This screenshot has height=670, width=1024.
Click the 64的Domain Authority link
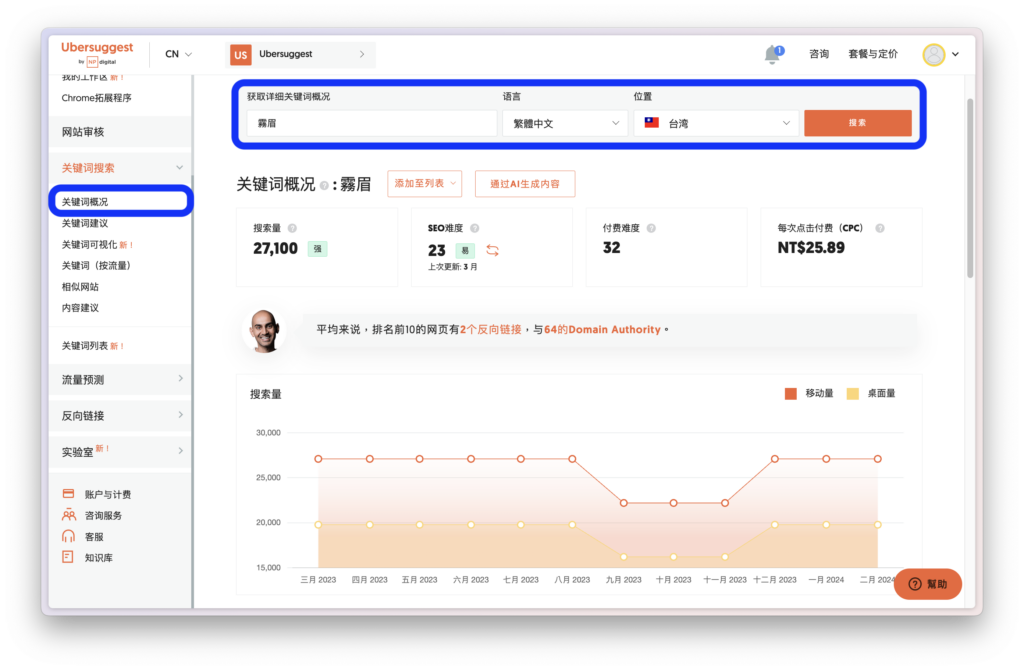pyautogui.click(x=602, y=330)
